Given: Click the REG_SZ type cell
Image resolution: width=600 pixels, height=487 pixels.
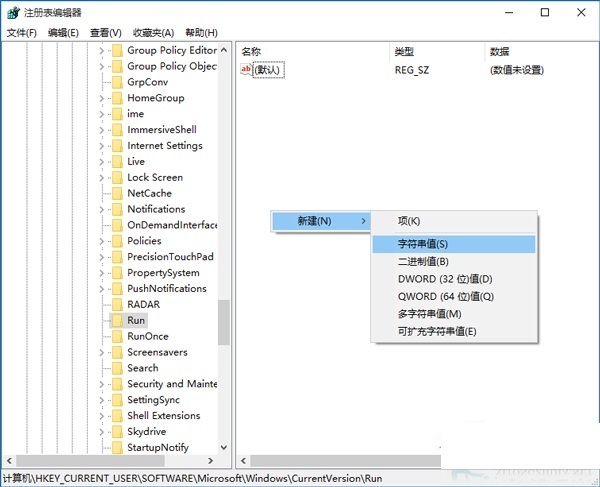Looking at the screenshot, I should tap(412, 70).
